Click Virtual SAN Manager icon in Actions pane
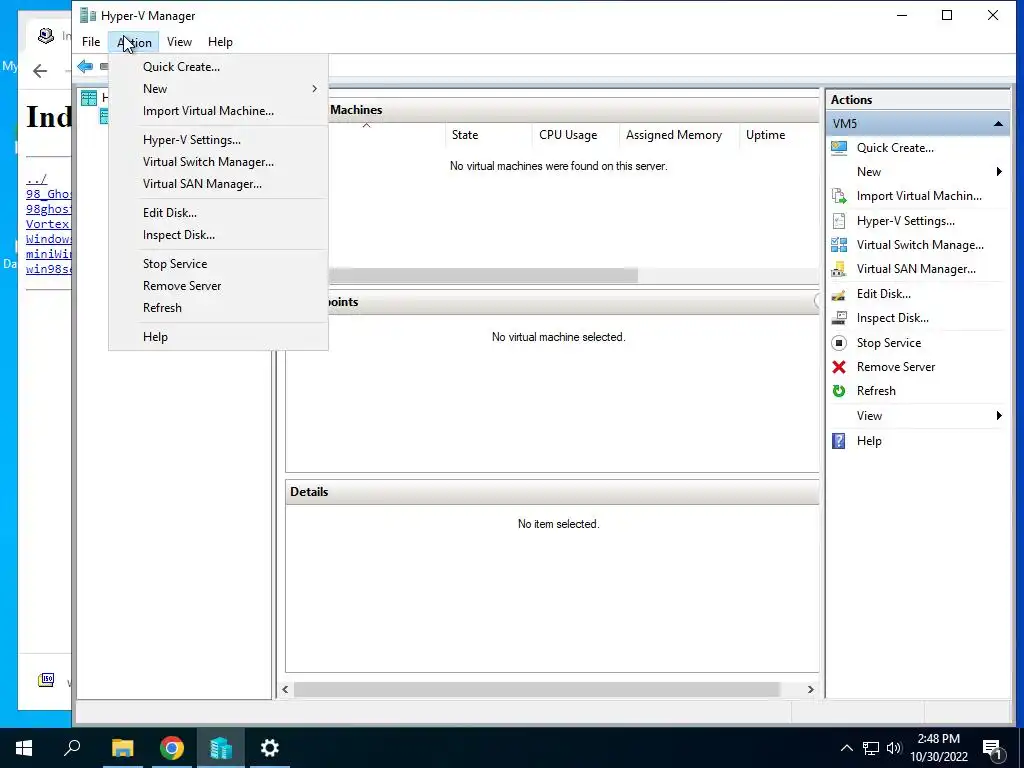The width and height of the screenshot is (1024, 768). click(x=839, y=269)
